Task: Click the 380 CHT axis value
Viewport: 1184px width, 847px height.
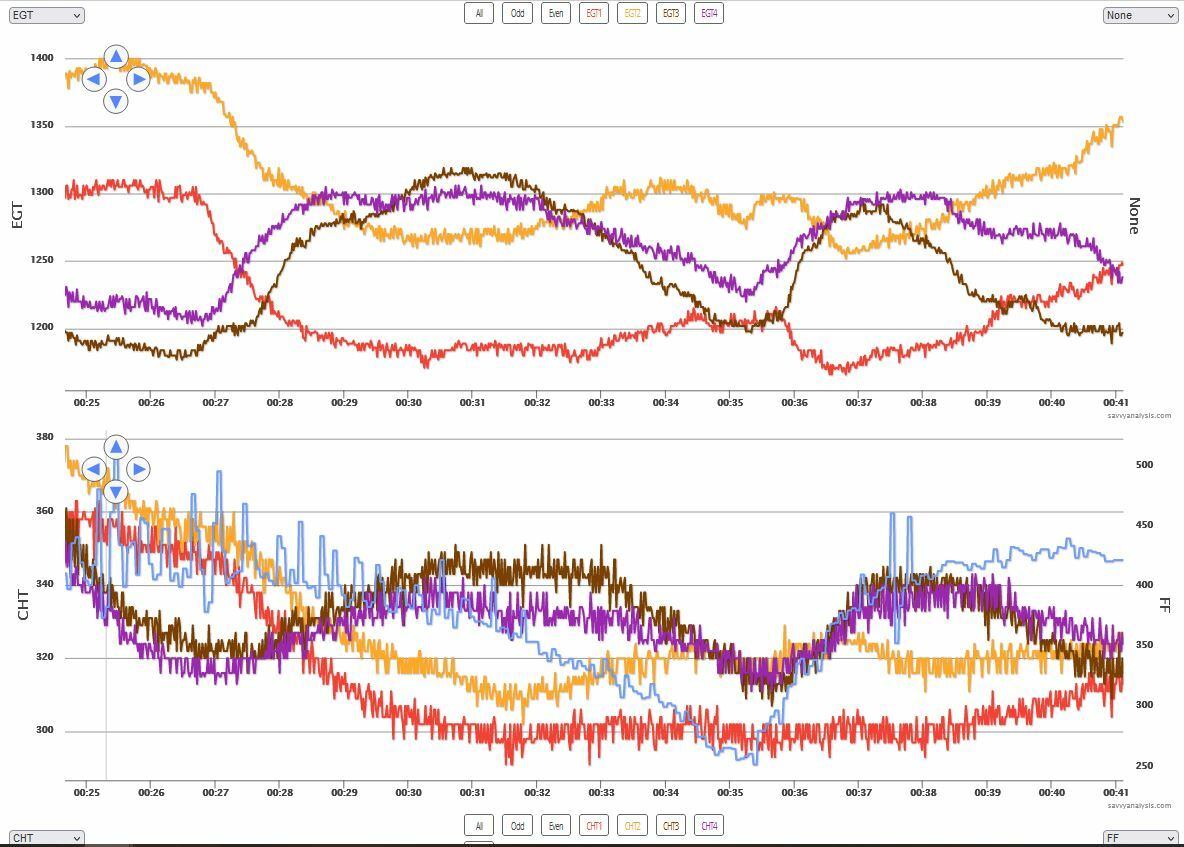Action: click(45, 436)
